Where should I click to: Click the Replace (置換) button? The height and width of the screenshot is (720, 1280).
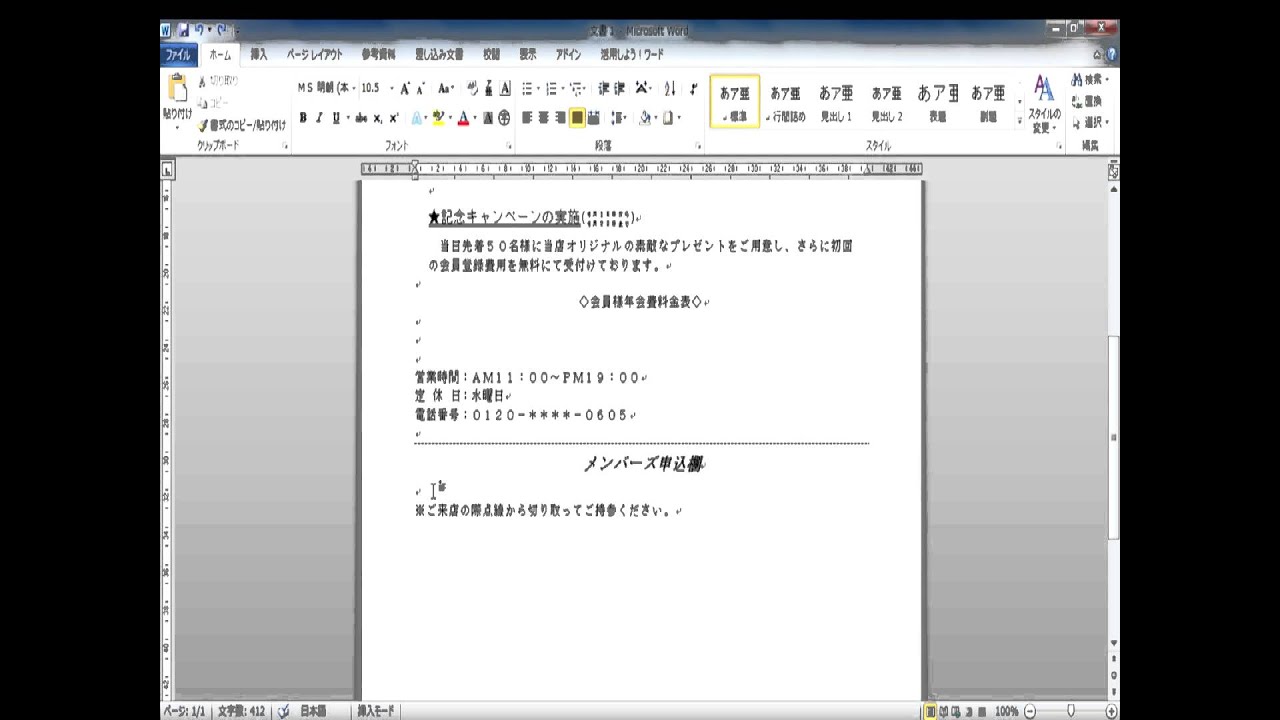click(x=1088, y=101)
